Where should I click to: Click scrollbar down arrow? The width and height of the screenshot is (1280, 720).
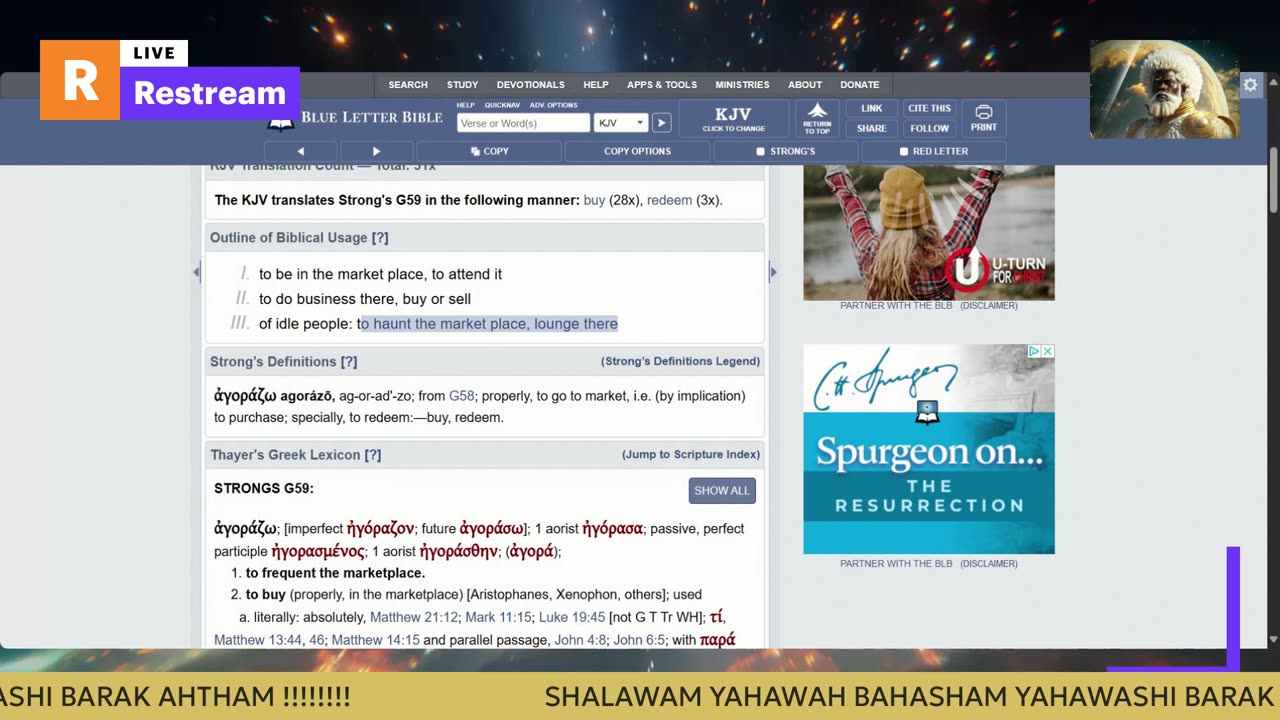(1273, 639)
